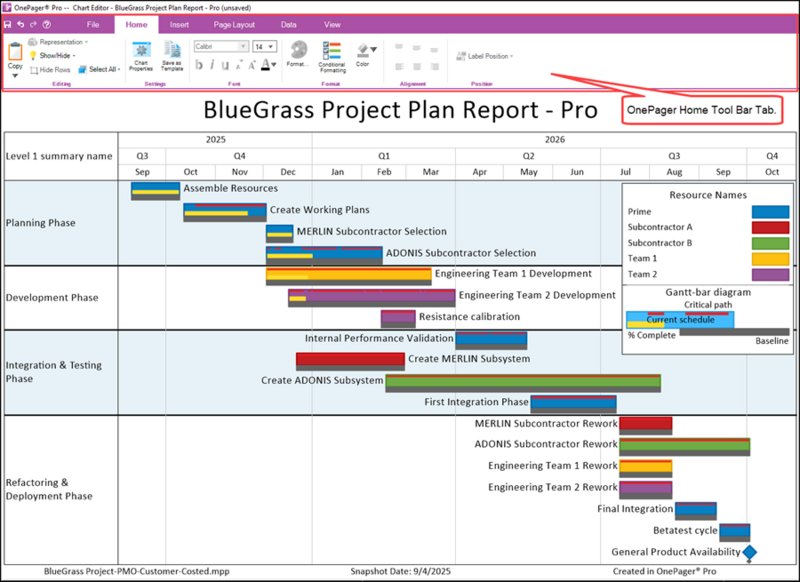Click the font color A icon
The width and height of the screenshot is (800, 582).
[265, 64]
